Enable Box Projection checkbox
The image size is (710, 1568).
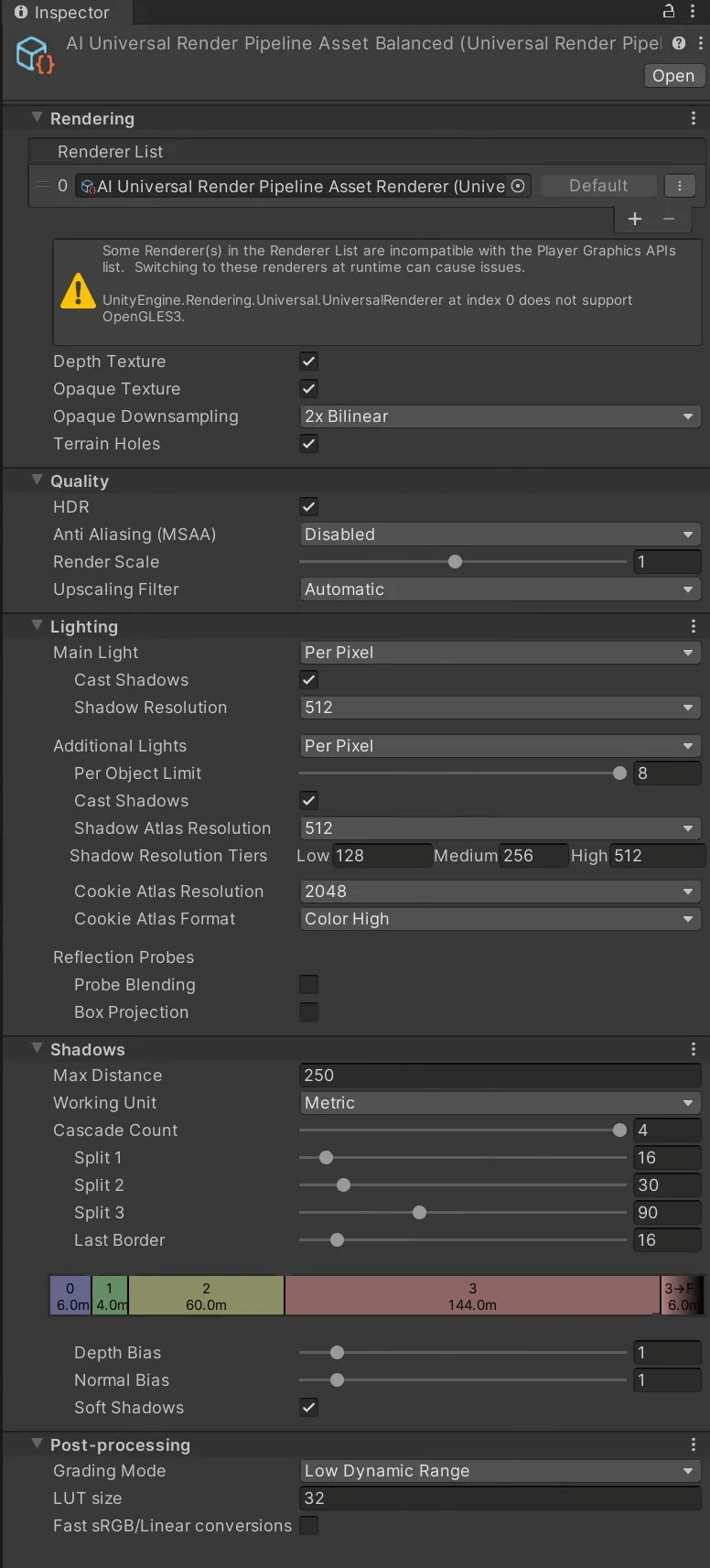click(309, 1012)
